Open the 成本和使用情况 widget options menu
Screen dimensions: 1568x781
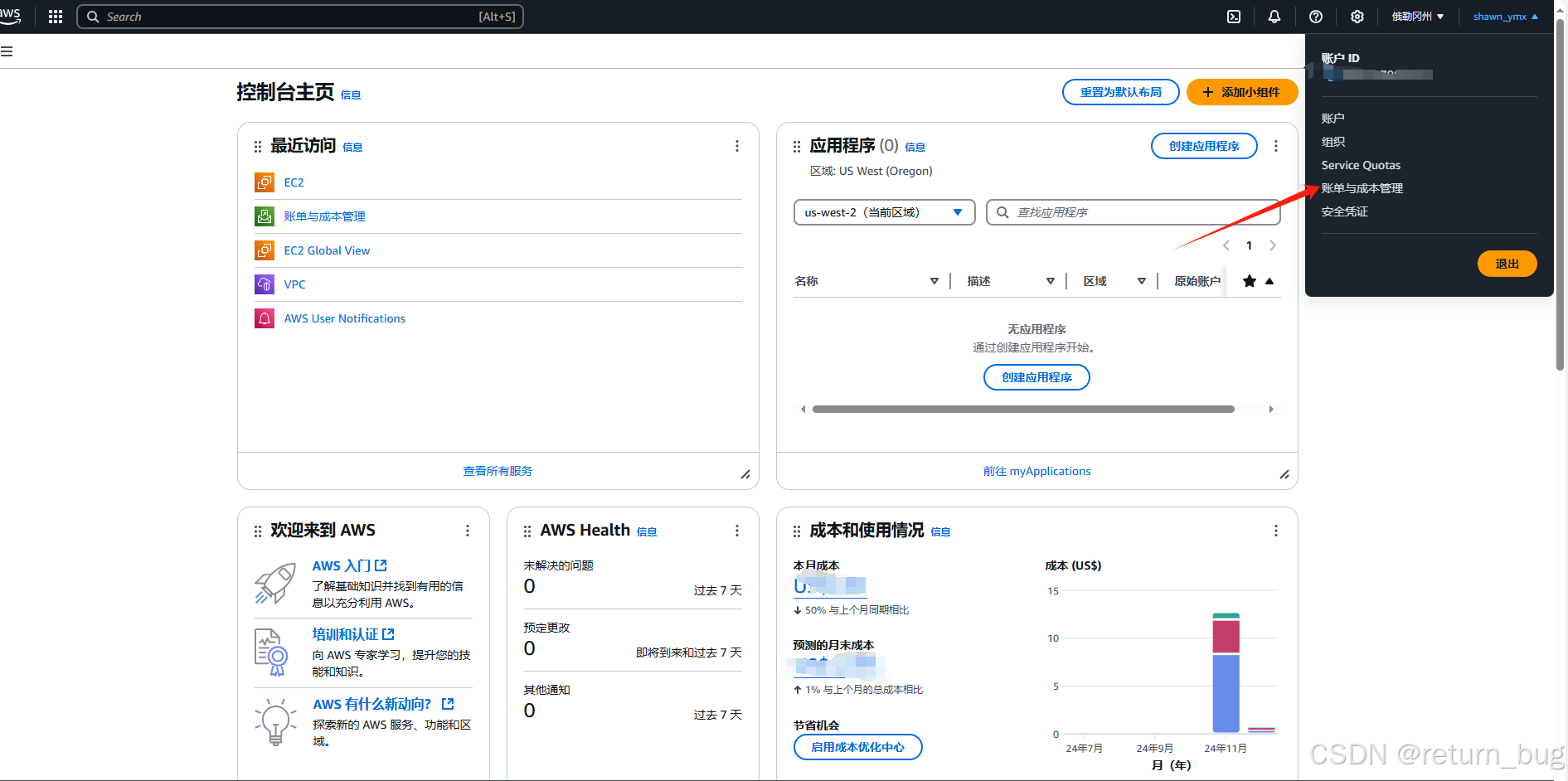coord(1276,531)
